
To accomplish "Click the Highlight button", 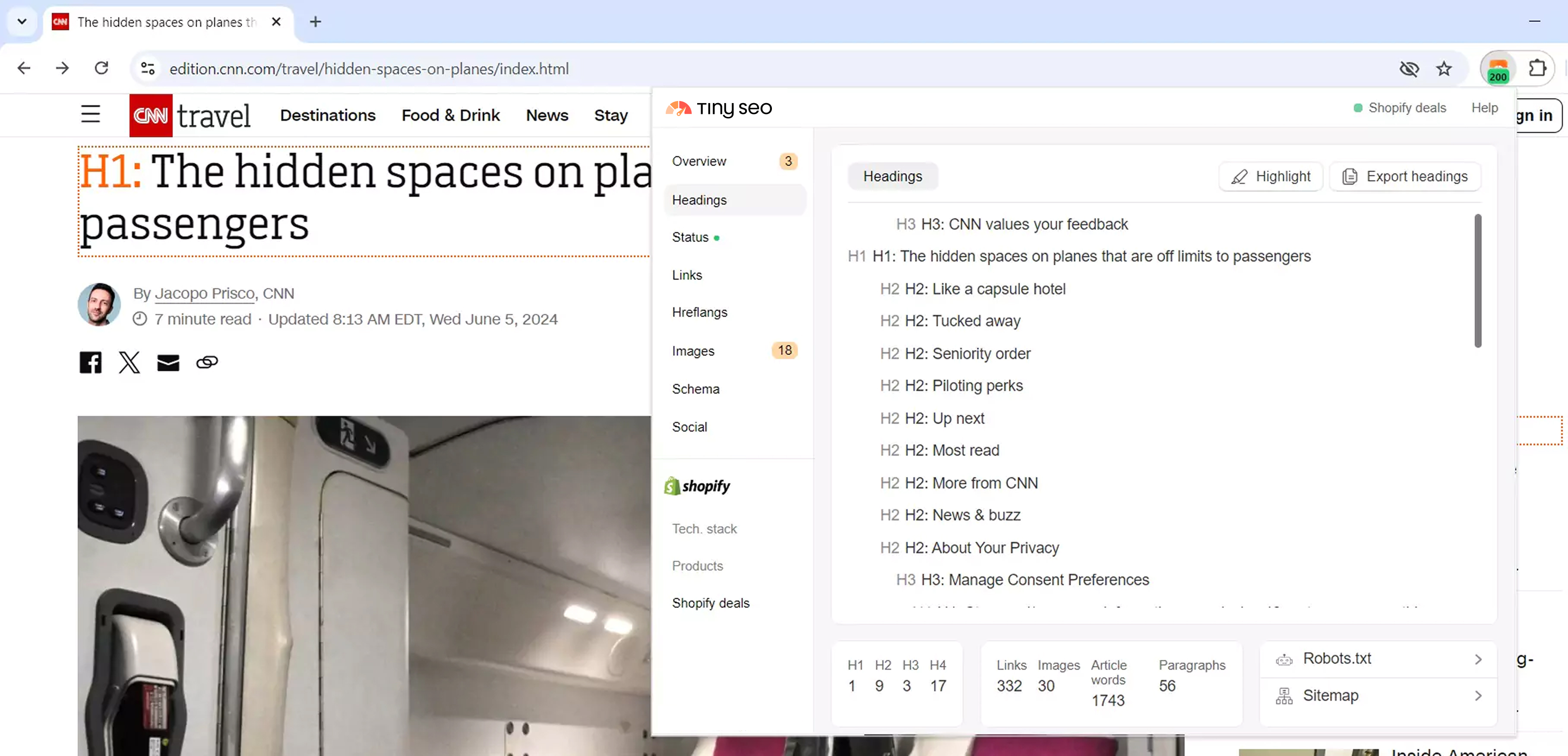I will 1271,176.
